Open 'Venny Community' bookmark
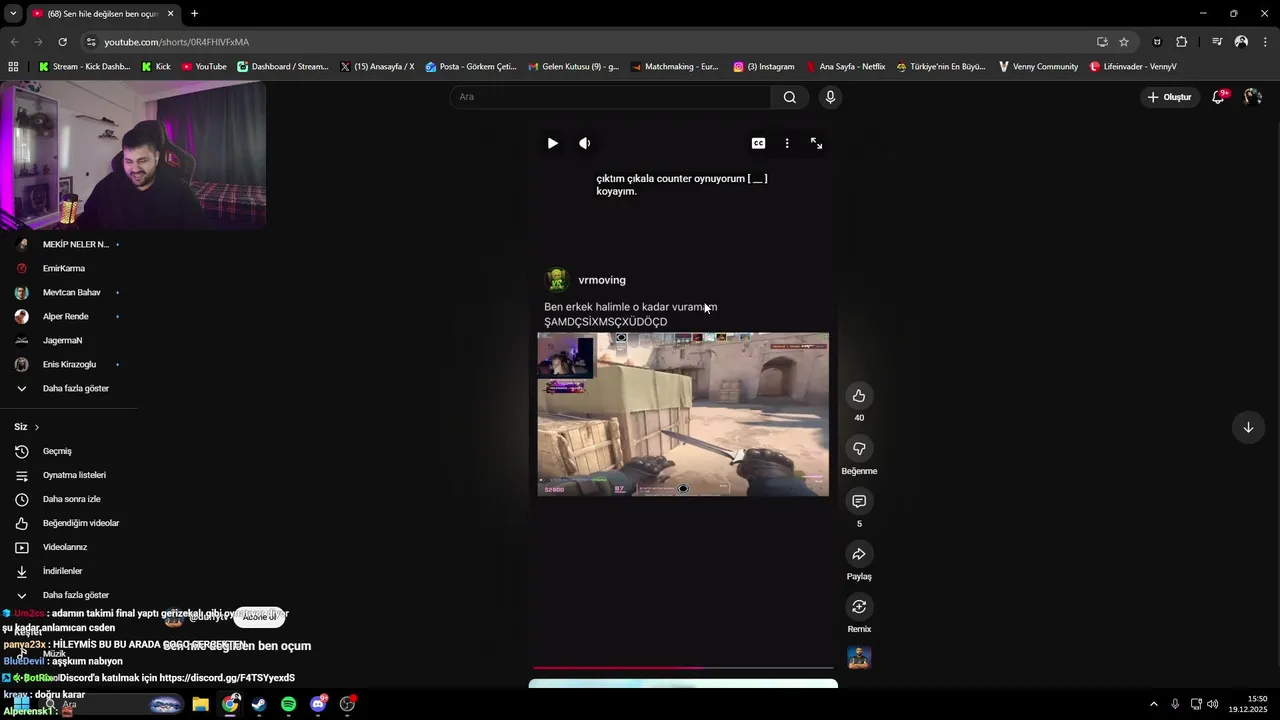The height and width of the screenshot is (720, 1280). click(1038, 67)
